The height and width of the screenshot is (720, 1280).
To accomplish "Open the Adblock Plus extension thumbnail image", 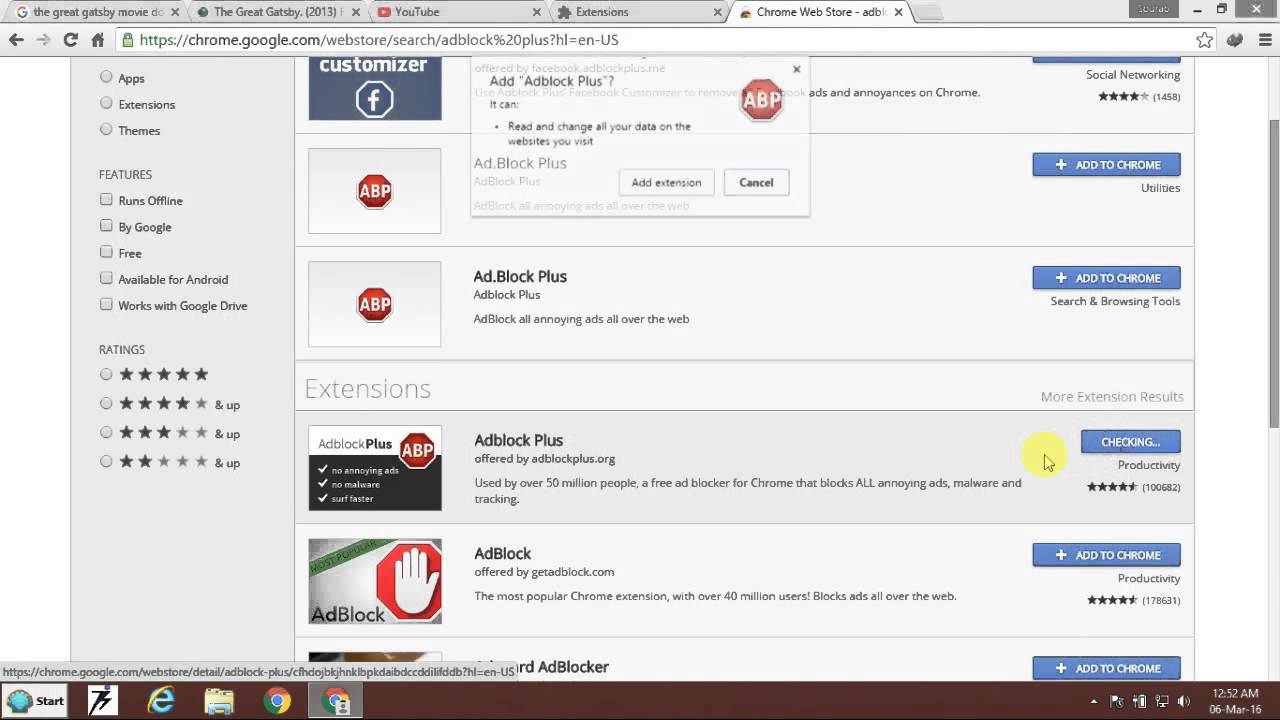I will [x=375, y=468].
